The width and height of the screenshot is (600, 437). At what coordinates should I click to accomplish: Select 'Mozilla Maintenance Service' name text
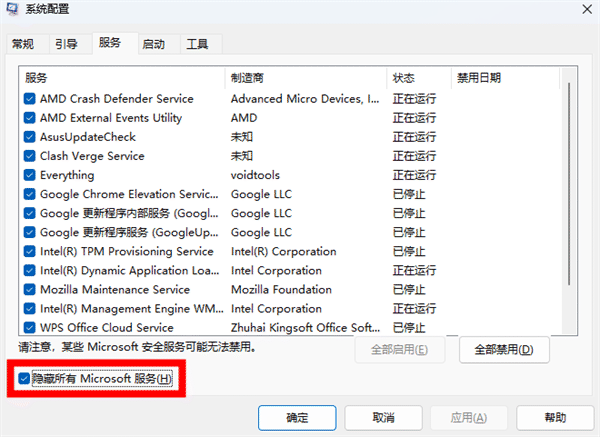[115, 290]
